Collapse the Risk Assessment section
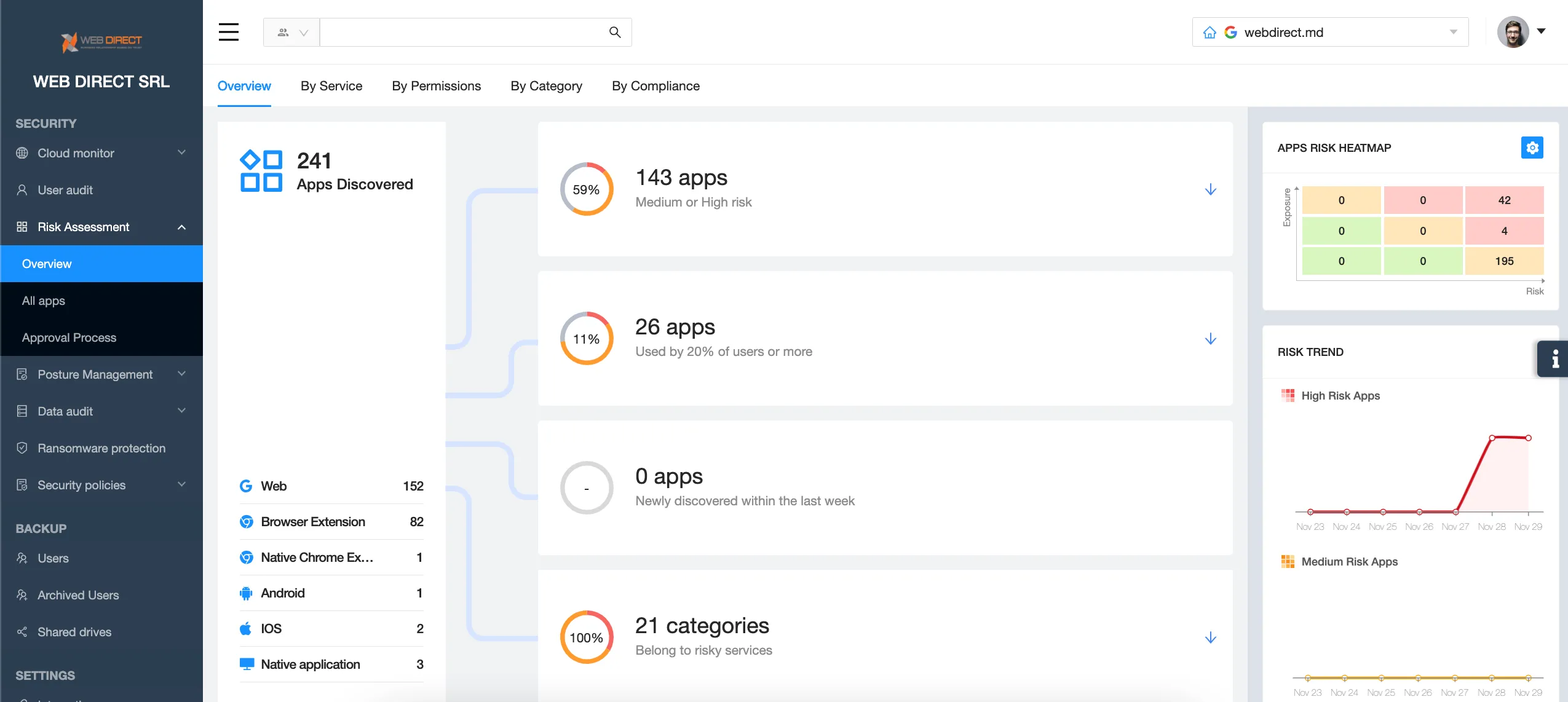Image resolution: width=1568 pixels, height=702 pixels. coord(181,227)
